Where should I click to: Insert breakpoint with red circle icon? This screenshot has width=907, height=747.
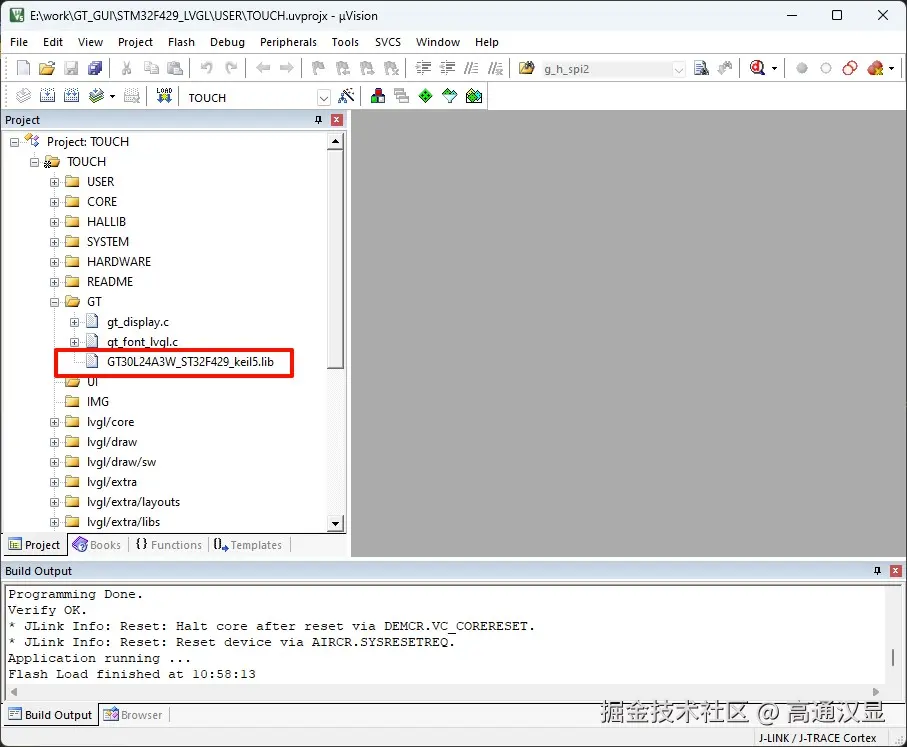pyautogui.click(x=802, y=68)
